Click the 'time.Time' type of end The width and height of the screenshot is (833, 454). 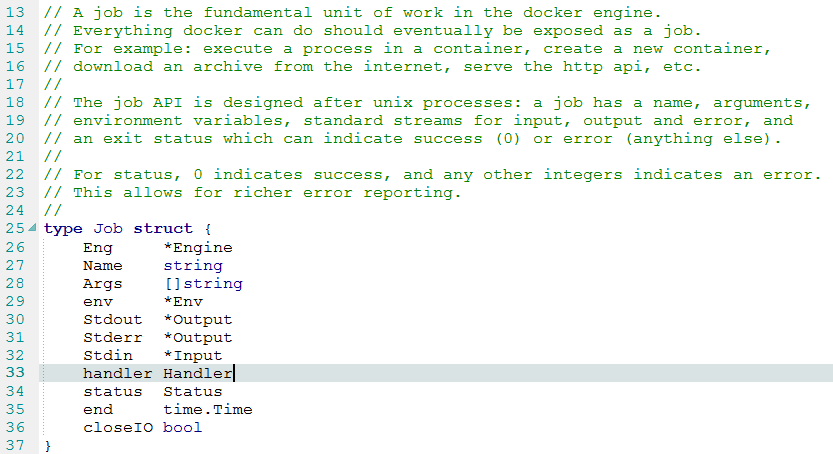[208, 409]
